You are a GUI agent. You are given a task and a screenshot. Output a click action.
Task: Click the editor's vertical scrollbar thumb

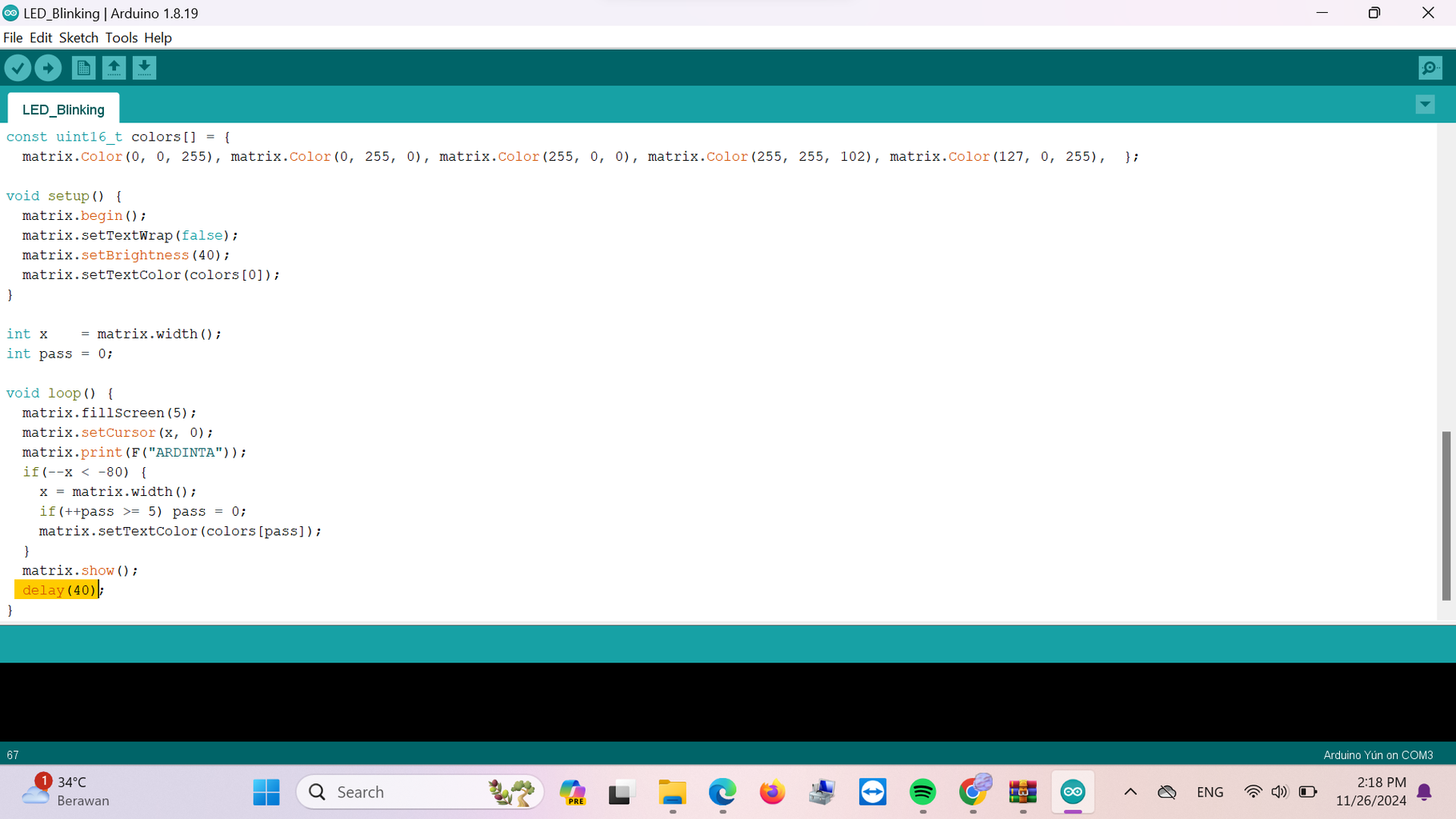[1446, 516]
